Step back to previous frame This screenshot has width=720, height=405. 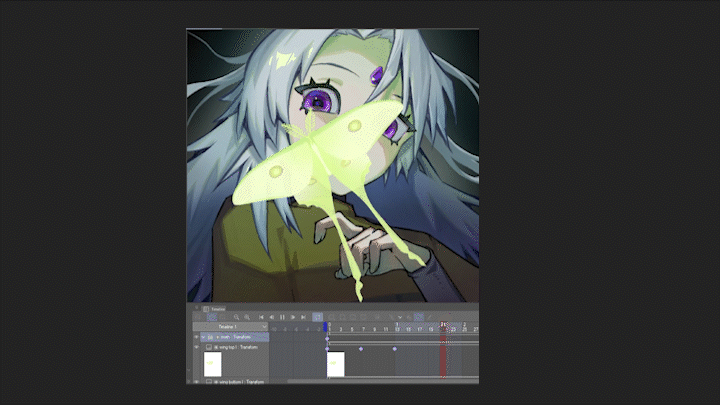point(272,317)
